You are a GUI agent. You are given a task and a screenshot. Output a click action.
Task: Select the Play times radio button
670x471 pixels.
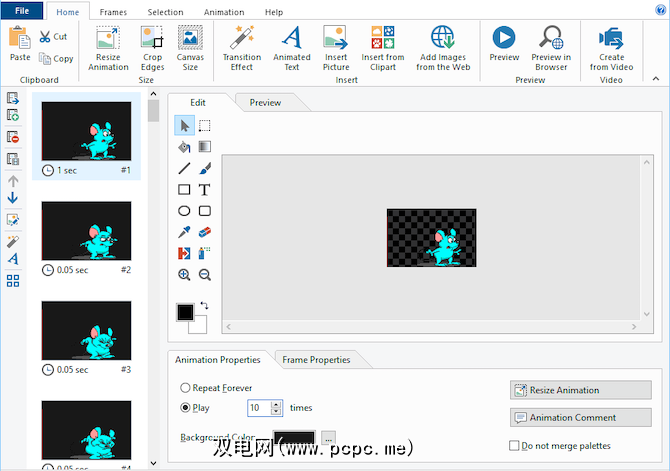(x=185, y=408)
